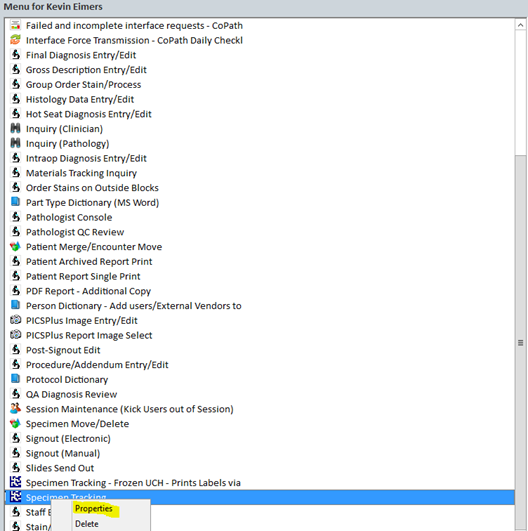
Task: Select Materials Tracking Inquiry label
Action: click(81, 173)
